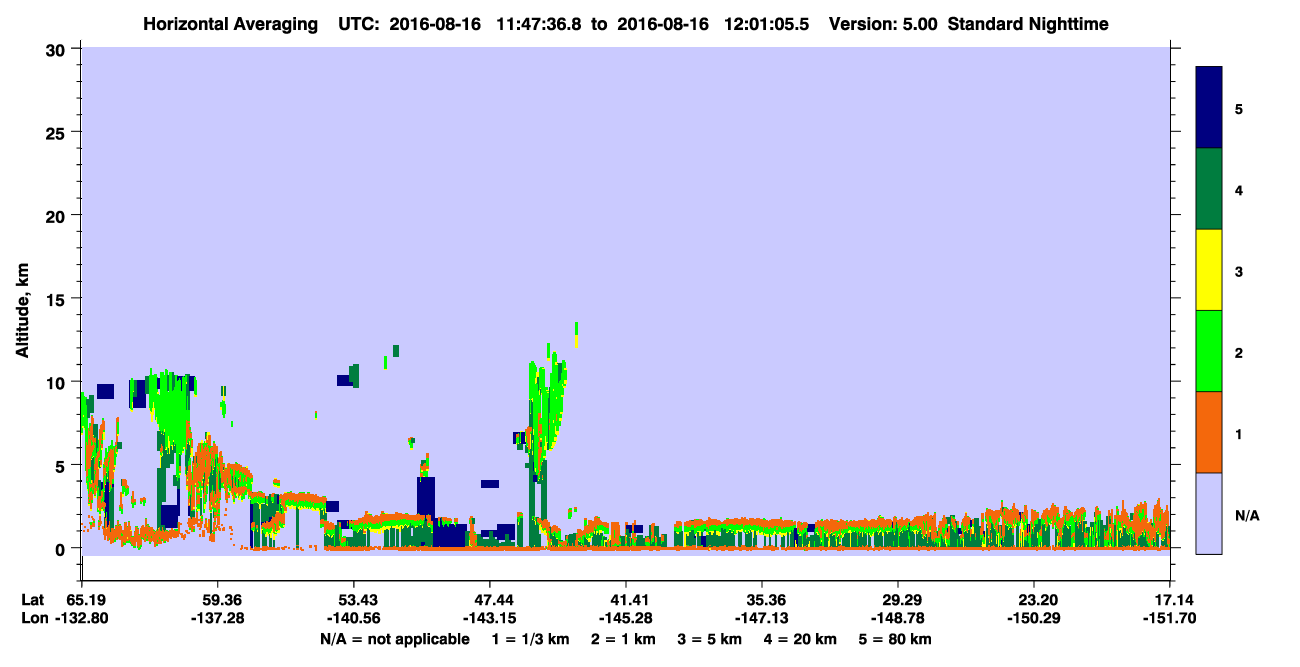The height and width of the screenshot is (667, 1300).
Task: Click the bright green 2 colorbar segment
Action: (1209, 351)
